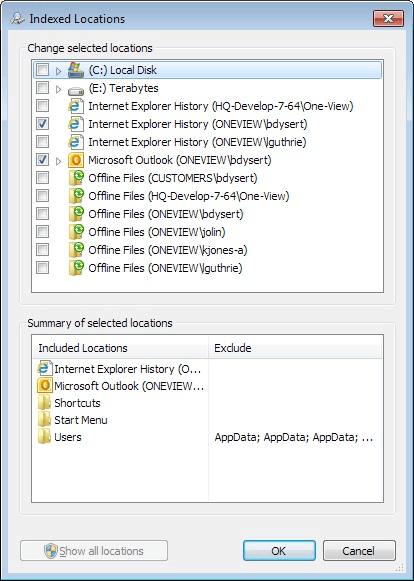Click the "AppData; AppData; AppData; ..." exclude cell
This screenshot has width=414, height=581.
coord(294,437)
